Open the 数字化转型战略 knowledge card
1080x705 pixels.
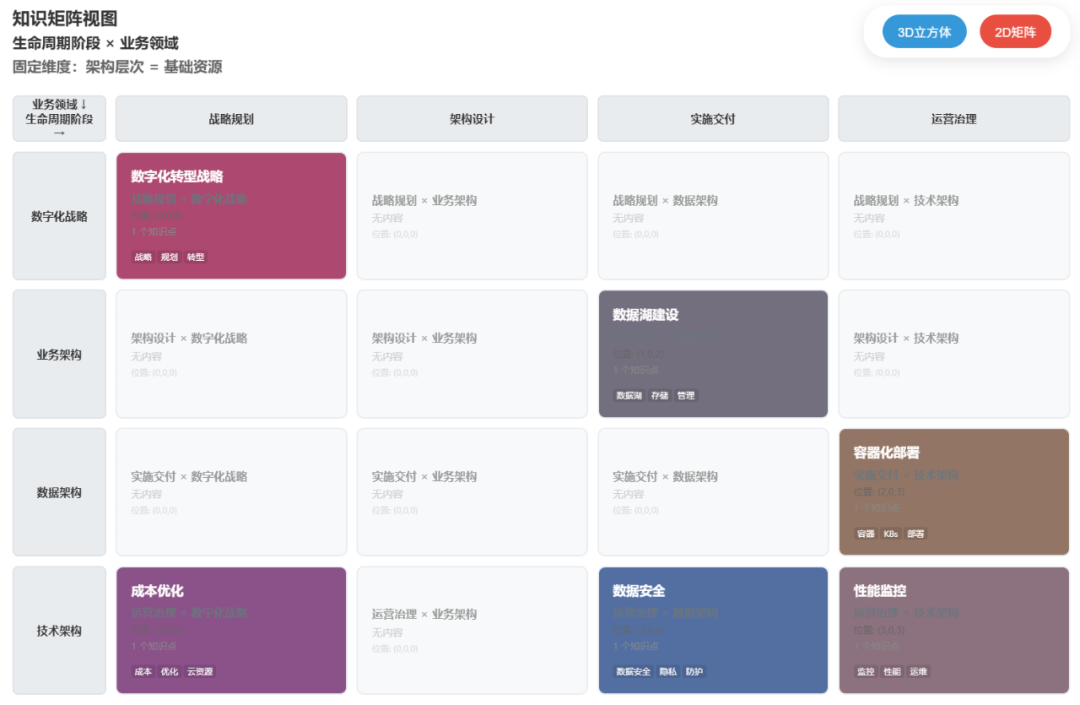231,216
